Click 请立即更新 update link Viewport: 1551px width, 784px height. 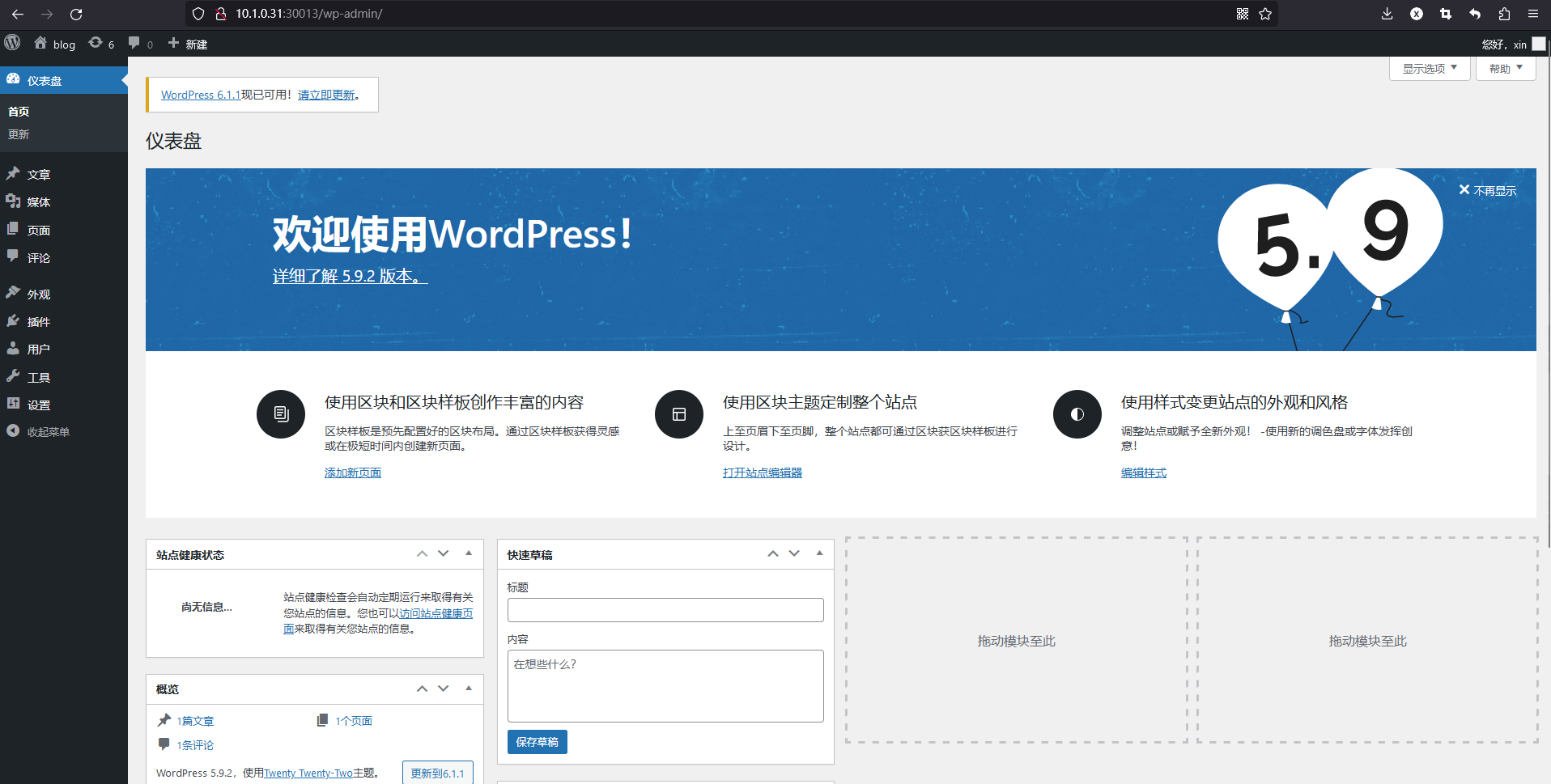[326, 95]
